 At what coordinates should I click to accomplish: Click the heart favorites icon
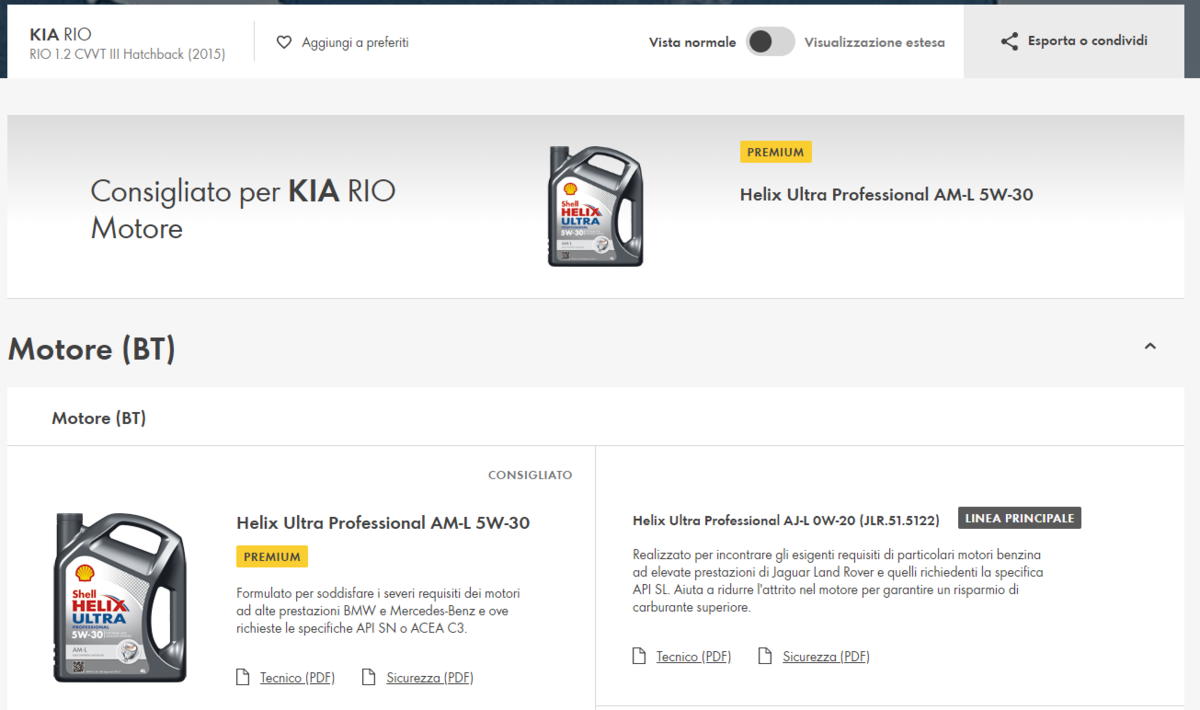284,42
